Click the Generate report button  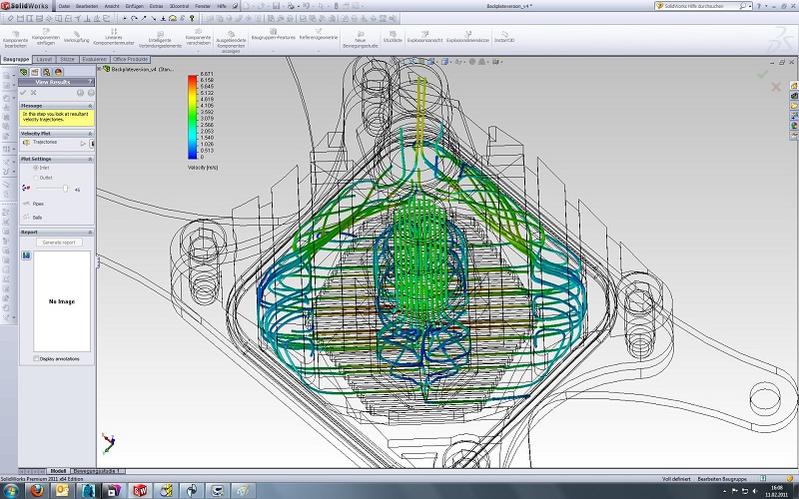pyautogui.click(x=59, y=243)
